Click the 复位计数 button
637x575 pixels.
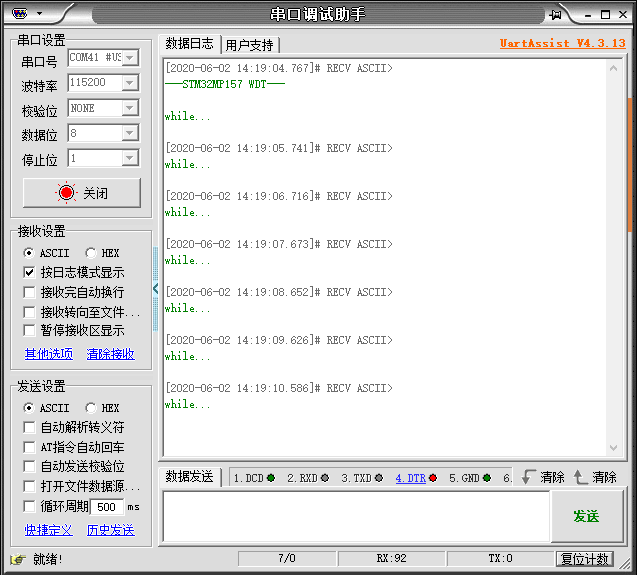(x=585, y=559)
